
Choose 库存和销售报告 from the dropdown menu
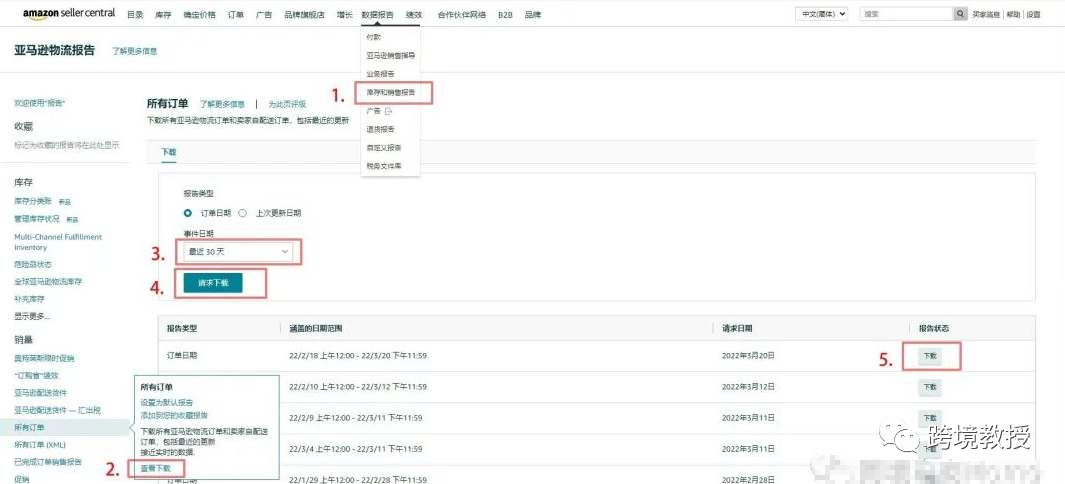(391, 92)
